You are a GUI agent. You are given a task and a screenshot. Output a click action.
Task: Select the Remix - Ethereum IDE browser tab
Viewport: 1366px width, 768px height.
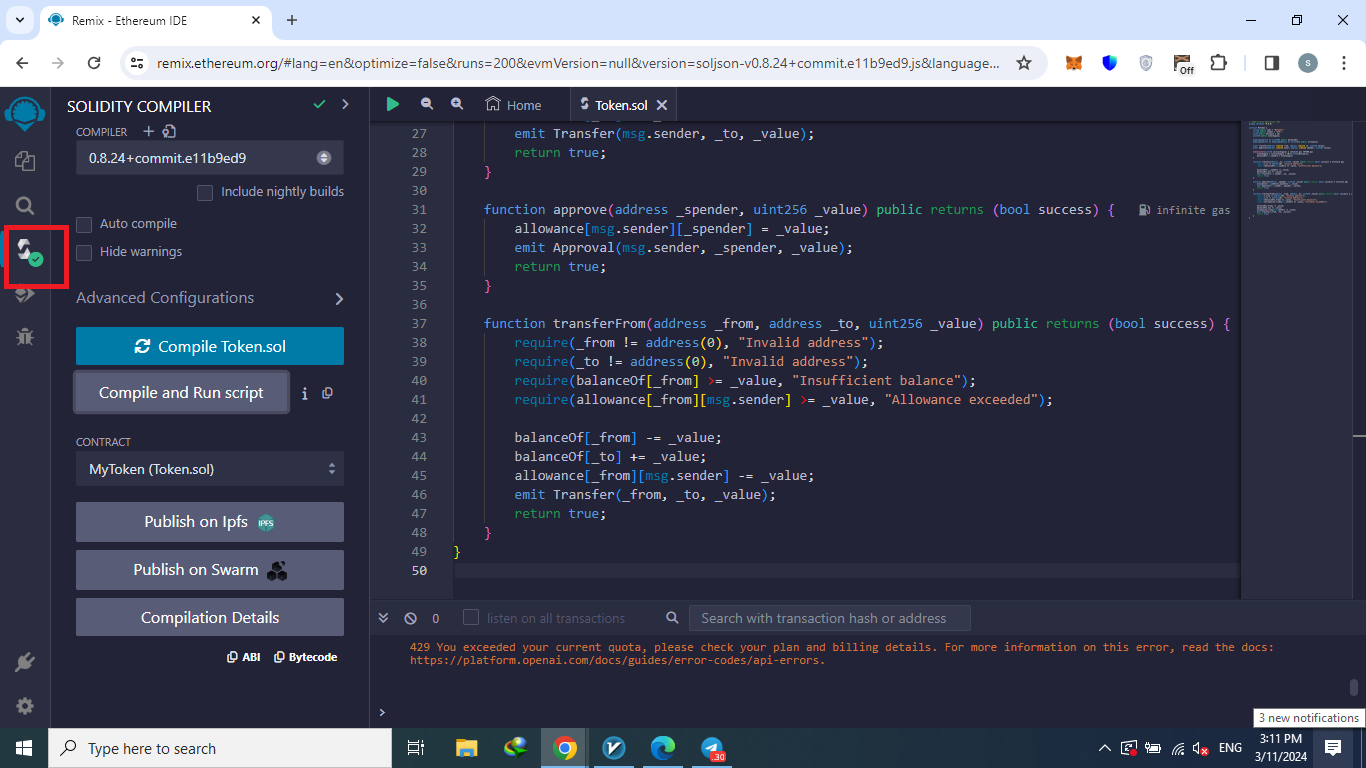154,20
